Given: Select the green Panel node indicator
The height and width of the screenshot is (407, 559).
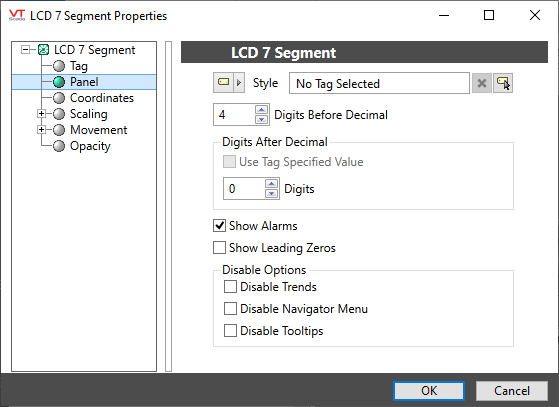Looking at the screenshot, I should tap(59, 82).
